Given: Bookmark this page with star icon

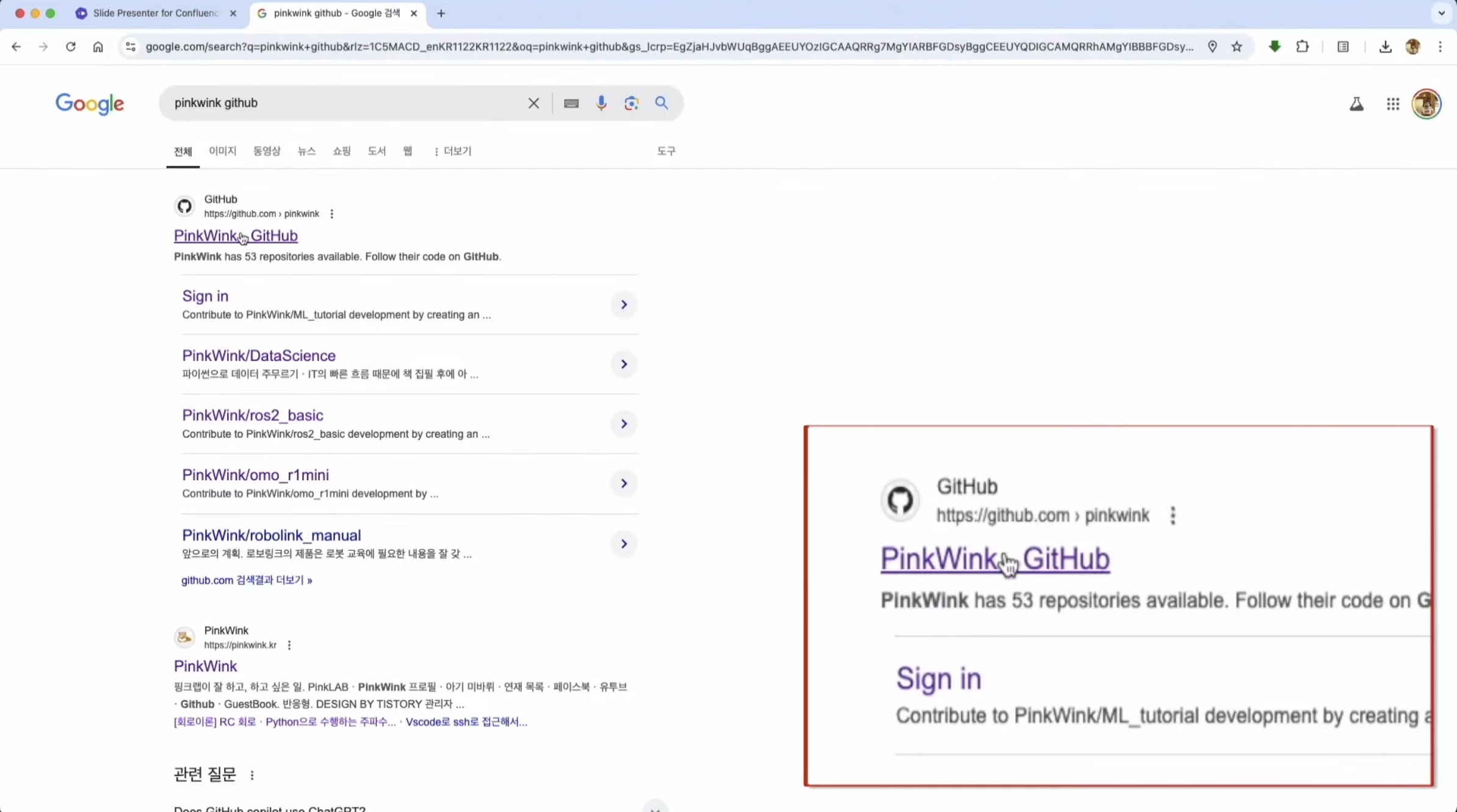Looking at the screenshot, I should (1237, 47).
